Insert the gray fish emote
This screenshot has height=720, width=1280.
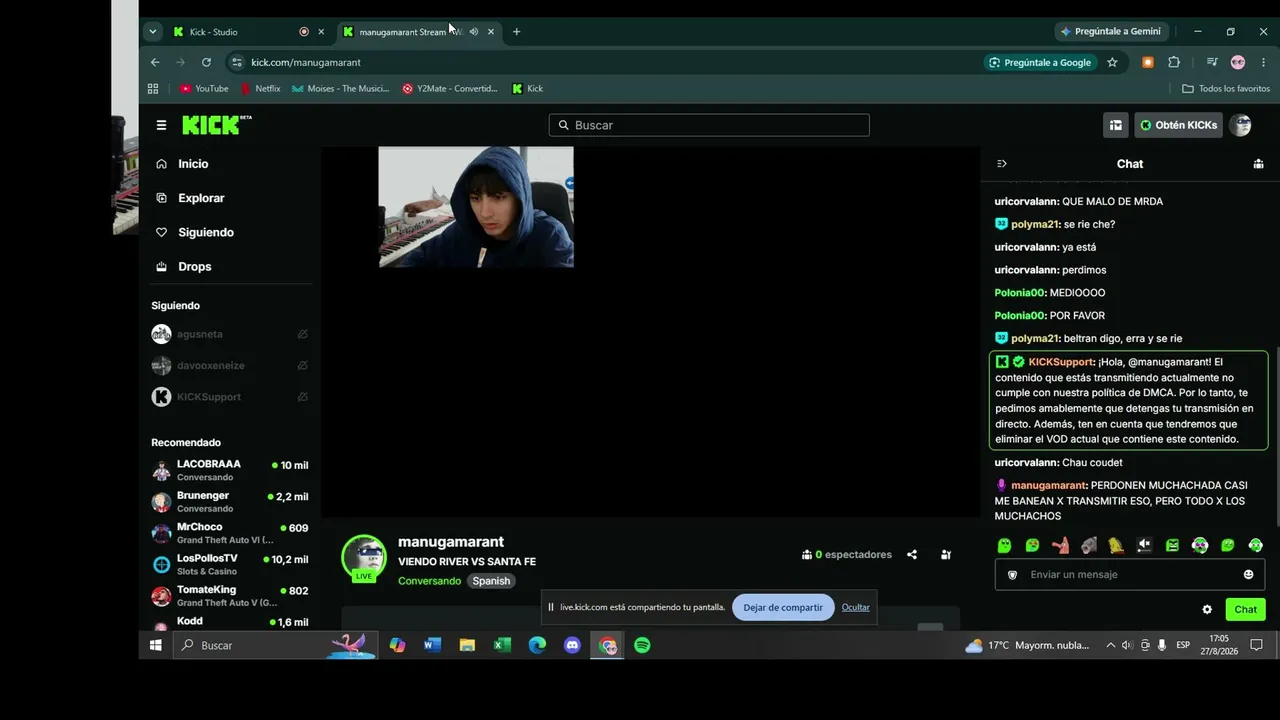point(1089,545)
